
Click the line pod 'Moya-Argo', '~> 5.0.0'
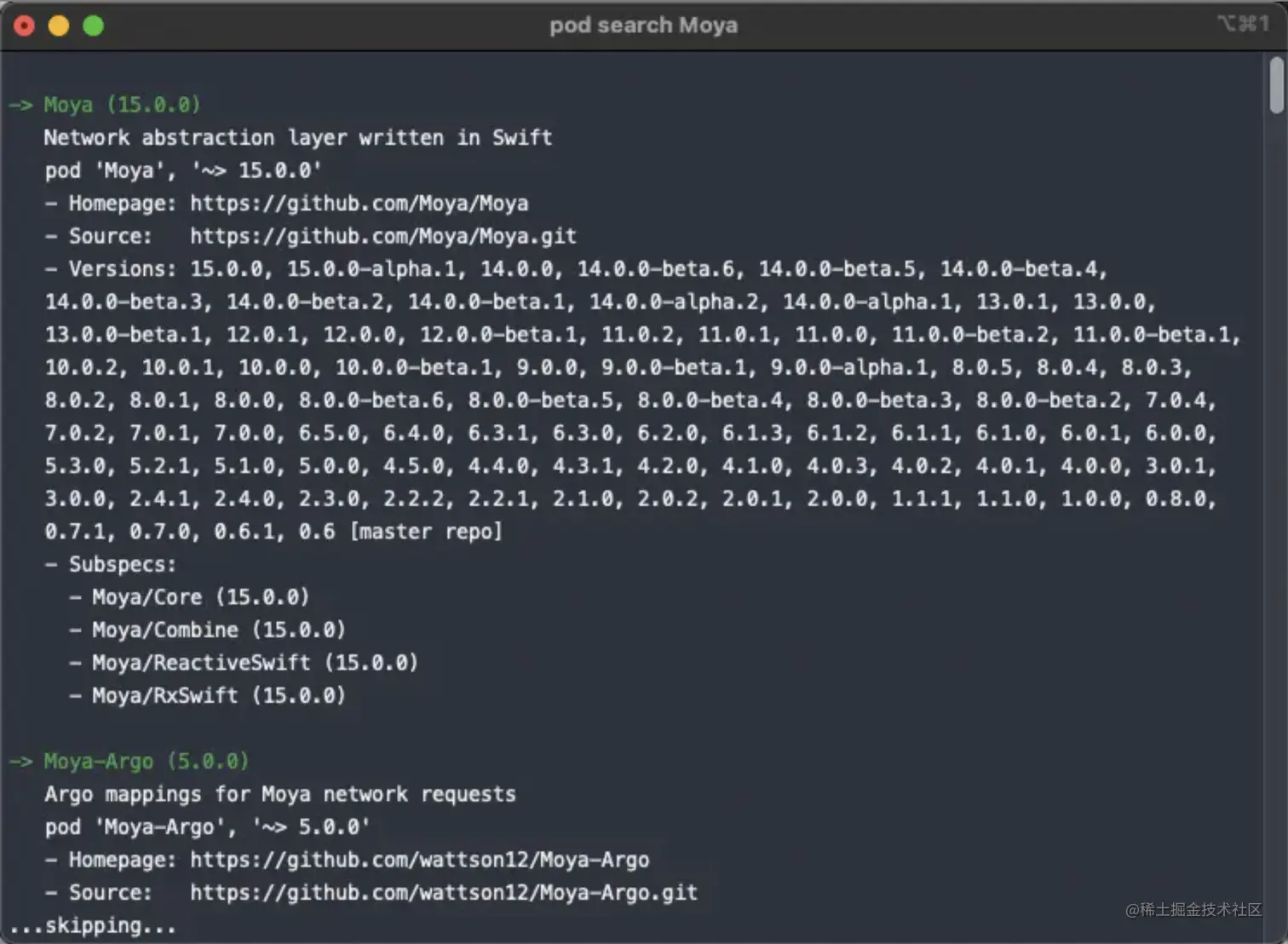[207, 826]
